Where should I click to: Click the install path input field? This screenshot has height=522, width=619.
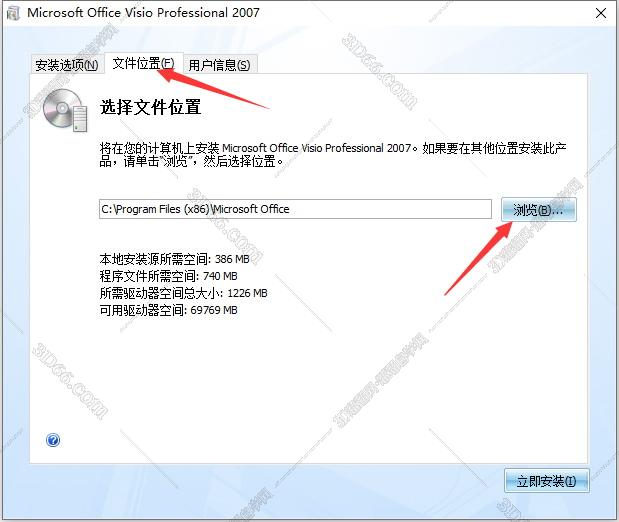(295, 209)
